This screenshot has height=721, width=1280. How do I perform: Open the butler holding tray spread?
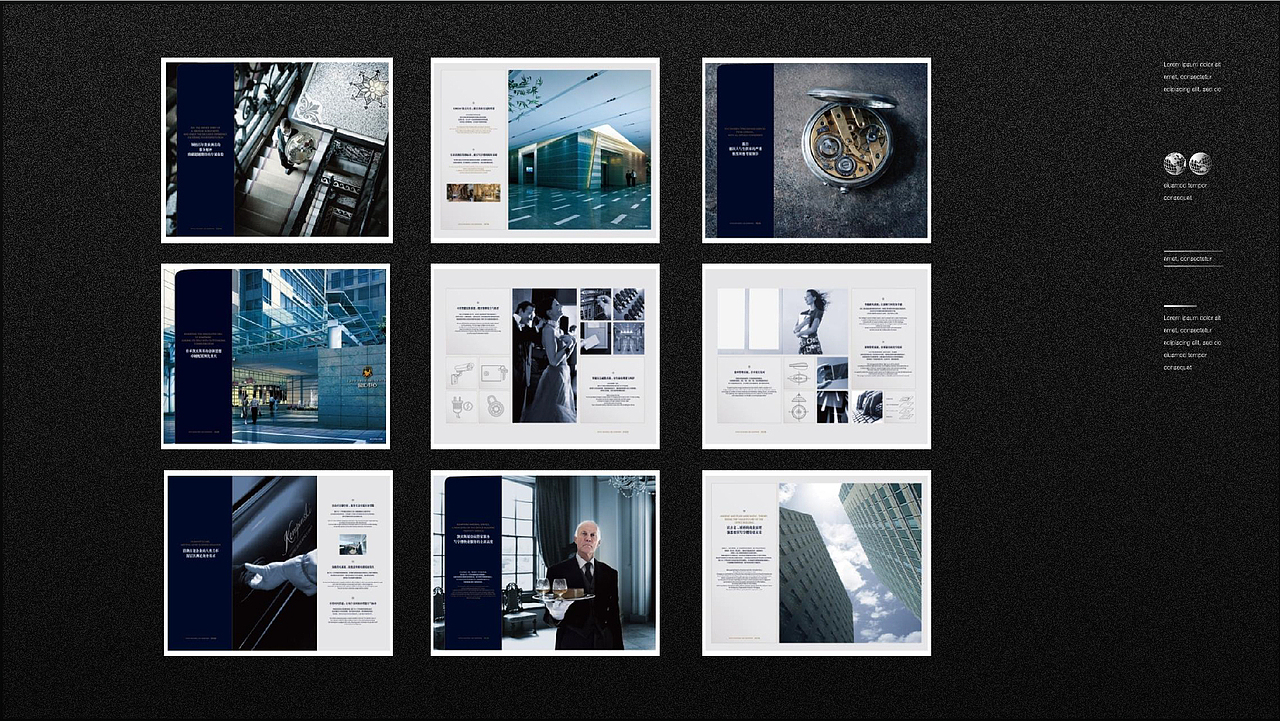point(545,563)
